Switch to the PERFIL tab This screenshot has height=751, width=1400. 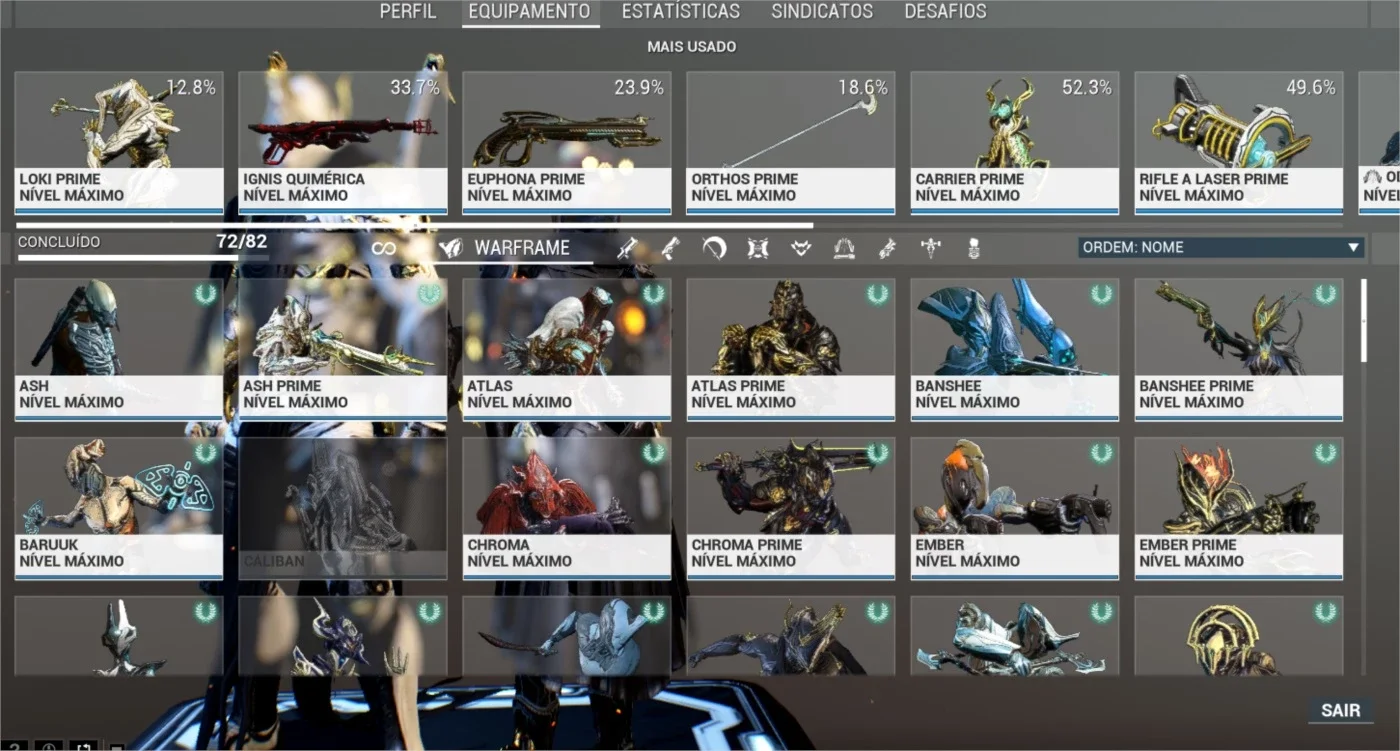tap(408, 12)
